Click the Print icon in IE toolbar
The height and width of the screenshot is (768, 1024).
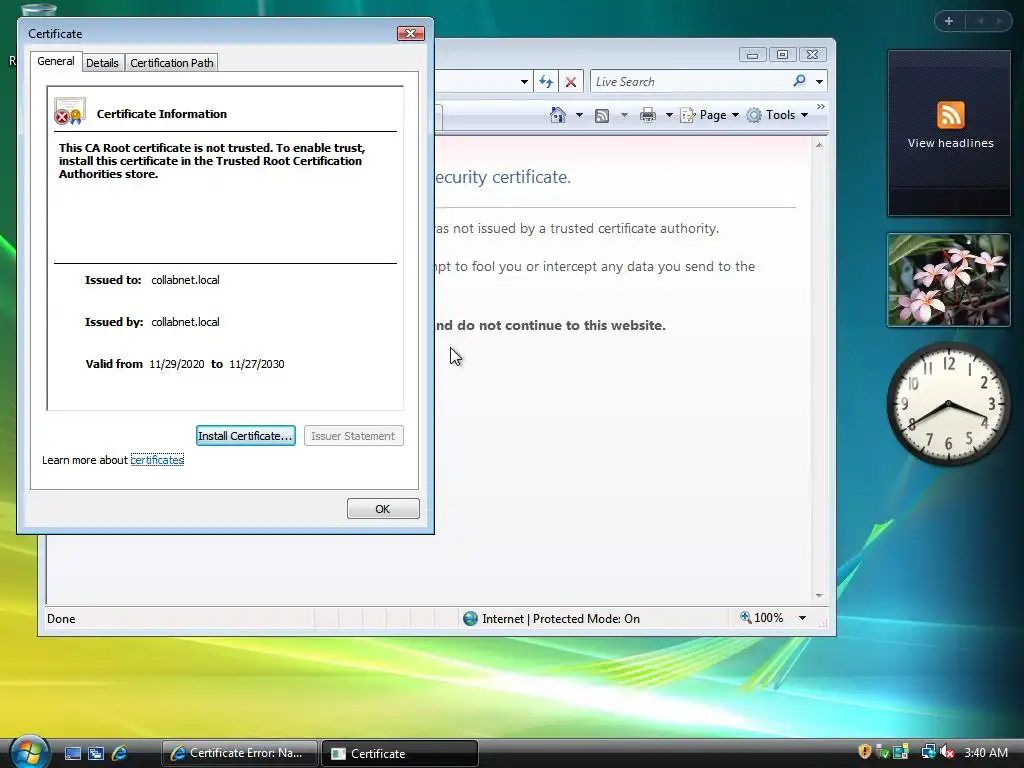pyautogui.click(x=648, y=116)
